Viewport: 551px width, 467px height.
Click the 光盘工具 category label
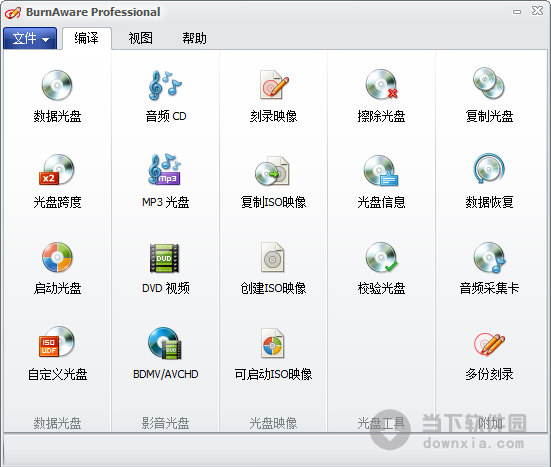[x=381, y=423]
